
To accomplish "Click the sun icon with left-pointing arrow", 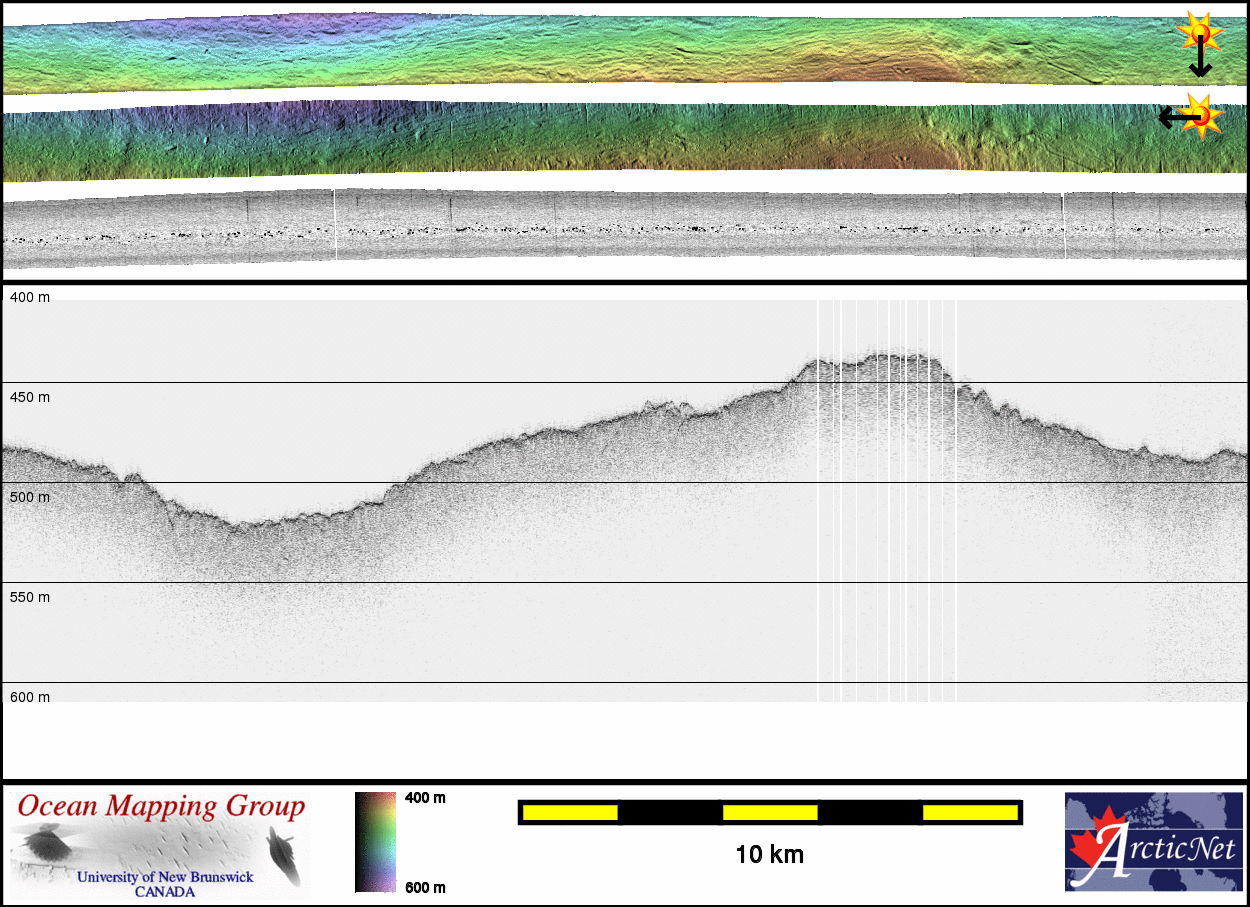I will pyautogui.click(x=1201, y=115).
